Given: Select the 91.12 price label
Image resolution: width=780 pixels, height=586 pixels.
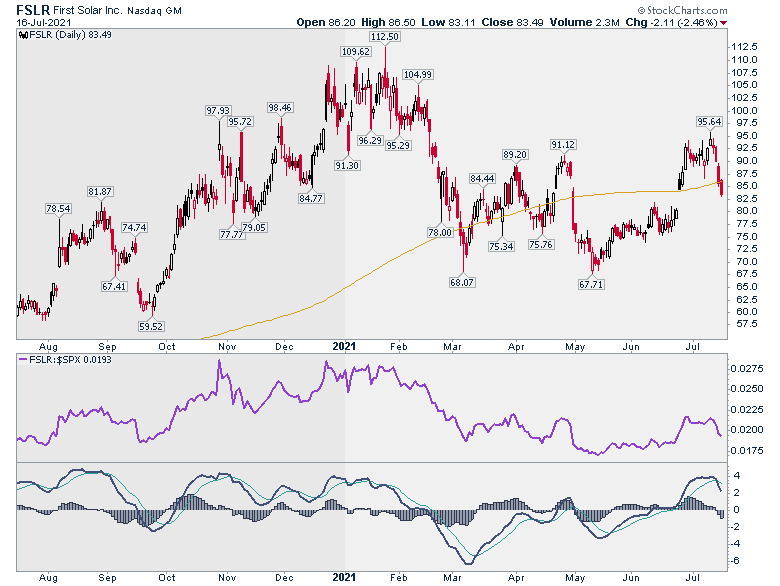Looking at the screenshot, I should [x=563, y=145].
